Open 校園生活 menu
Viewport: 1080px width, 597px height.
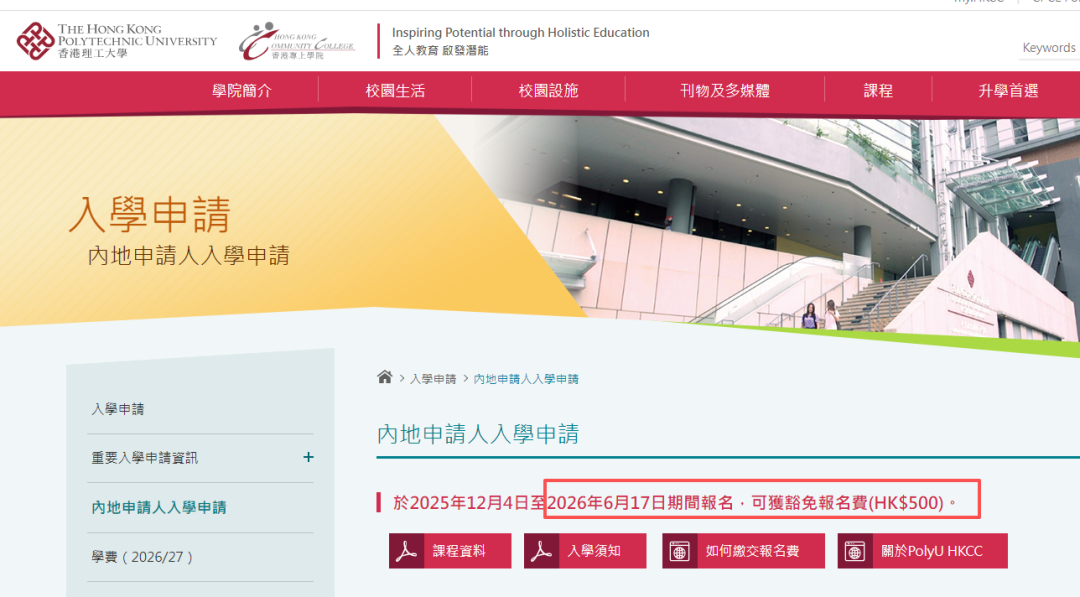tap(395, 90)
